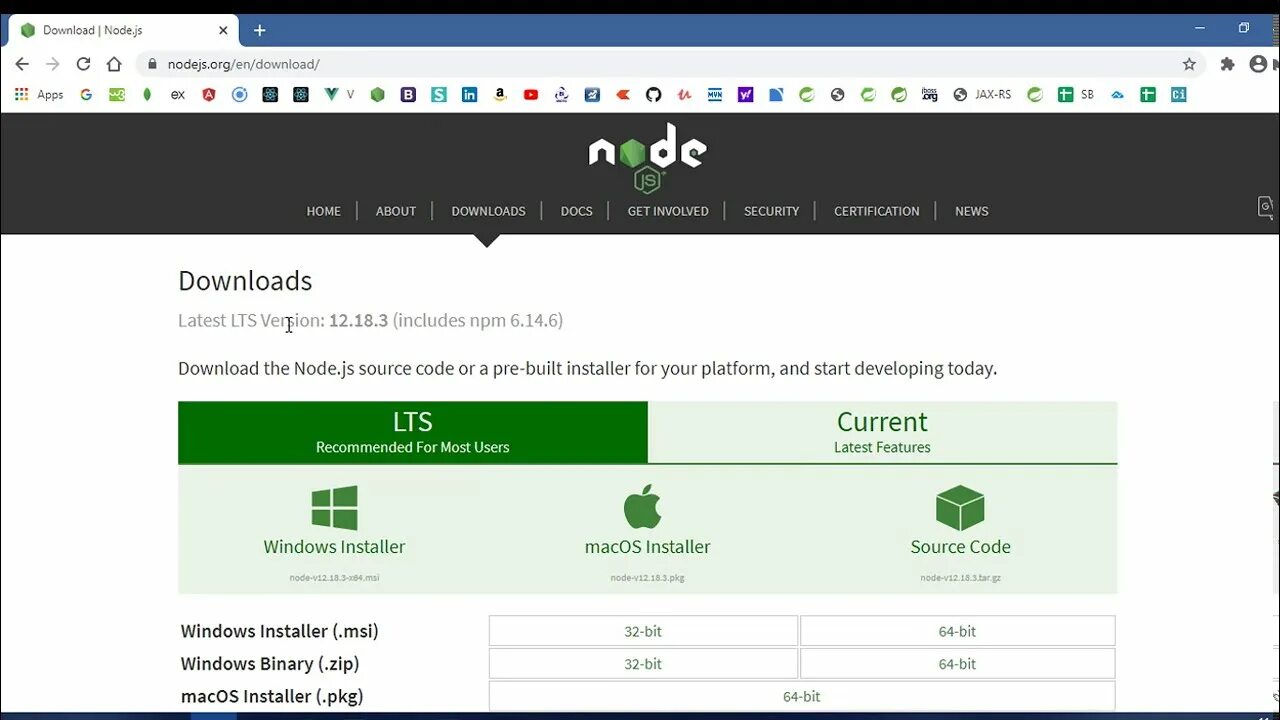This screenshot has width=1280, height=720.
Task: Click the Source Code cube icon
Action: coord(960,508)
